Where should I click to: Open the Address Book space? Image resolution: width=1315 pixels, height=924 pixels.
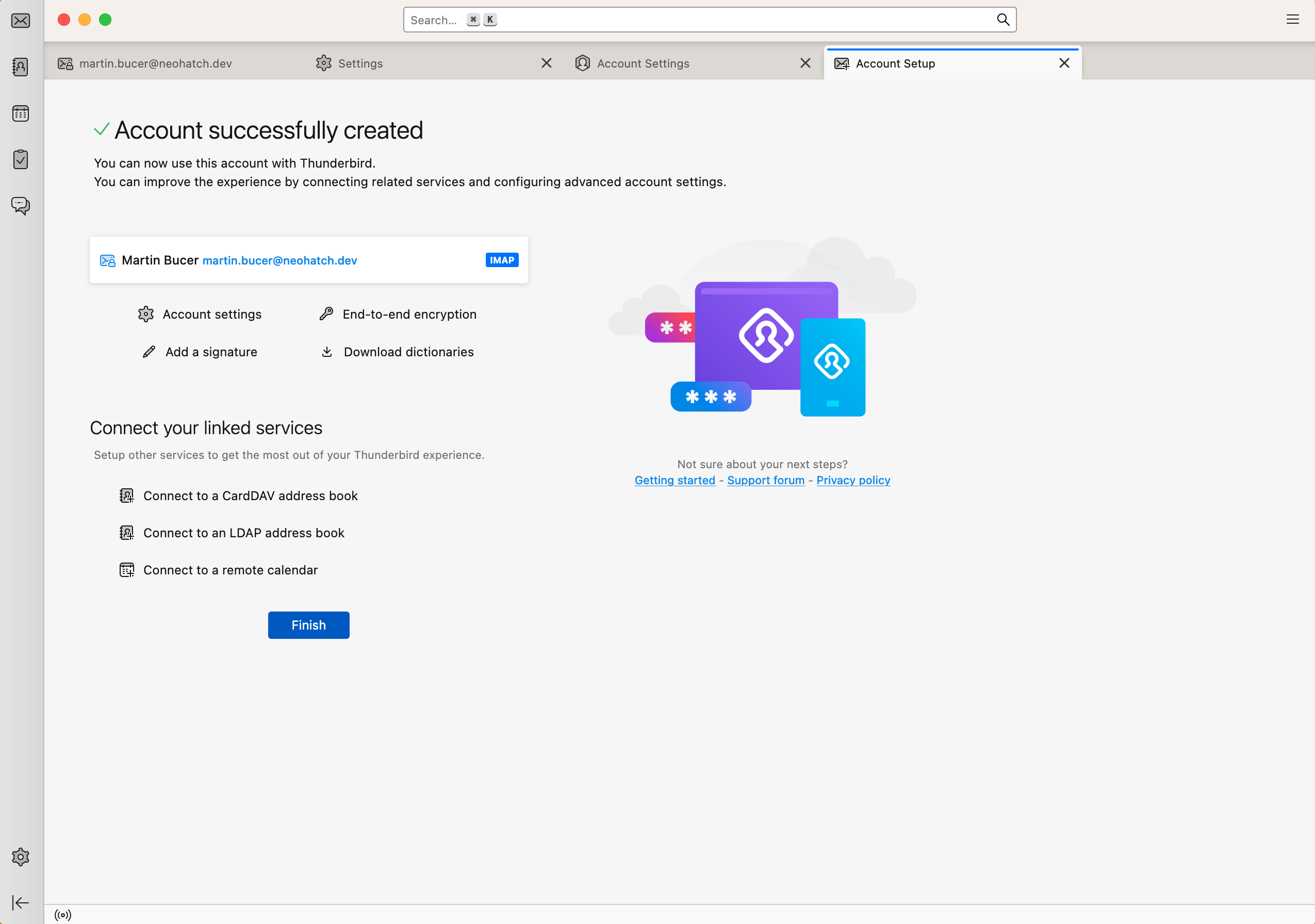tap(21, 67)
